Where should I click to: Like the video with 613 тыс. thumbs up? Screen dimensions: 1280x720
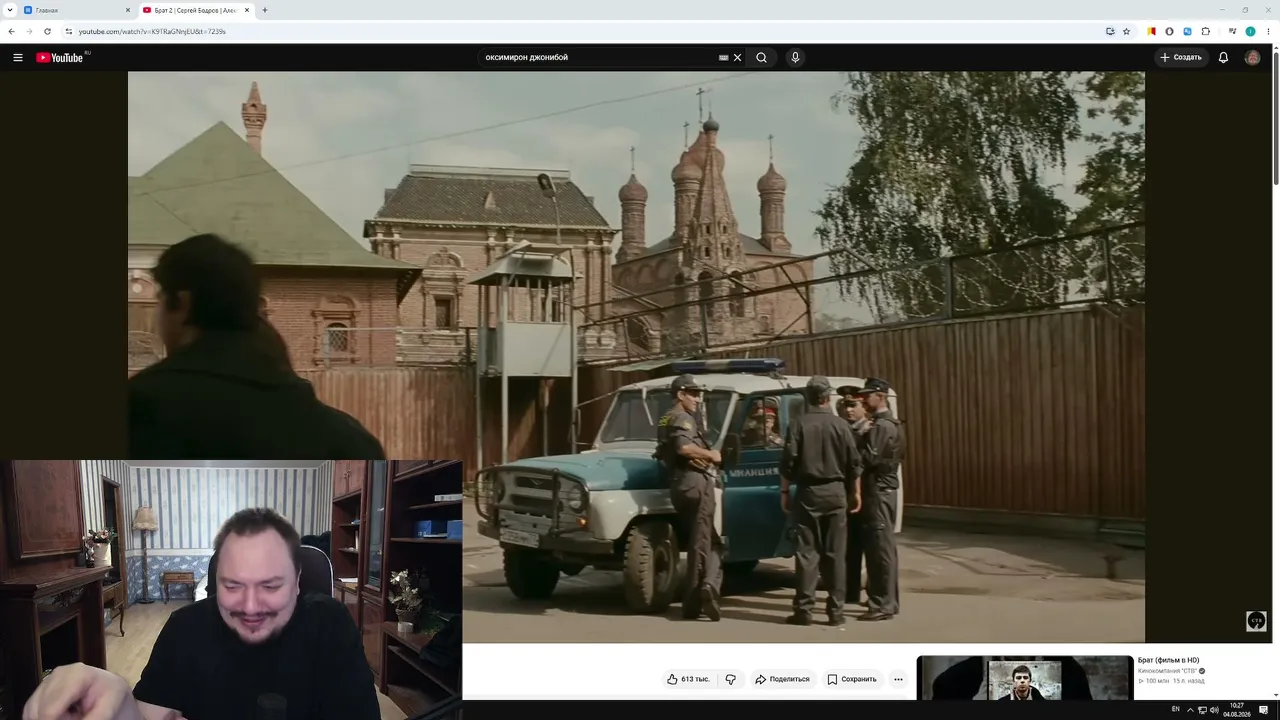(x=688, y=679)
